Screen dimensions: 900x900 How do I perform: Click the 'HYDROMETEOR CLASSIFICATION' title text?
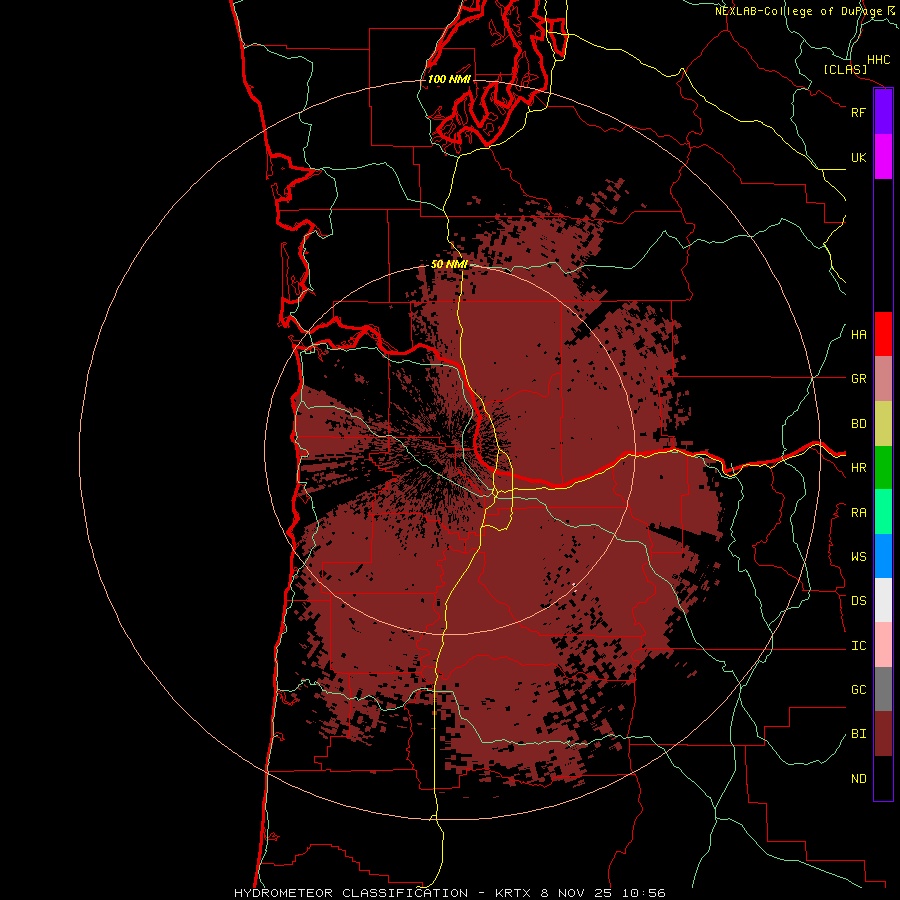click(351, 893)
